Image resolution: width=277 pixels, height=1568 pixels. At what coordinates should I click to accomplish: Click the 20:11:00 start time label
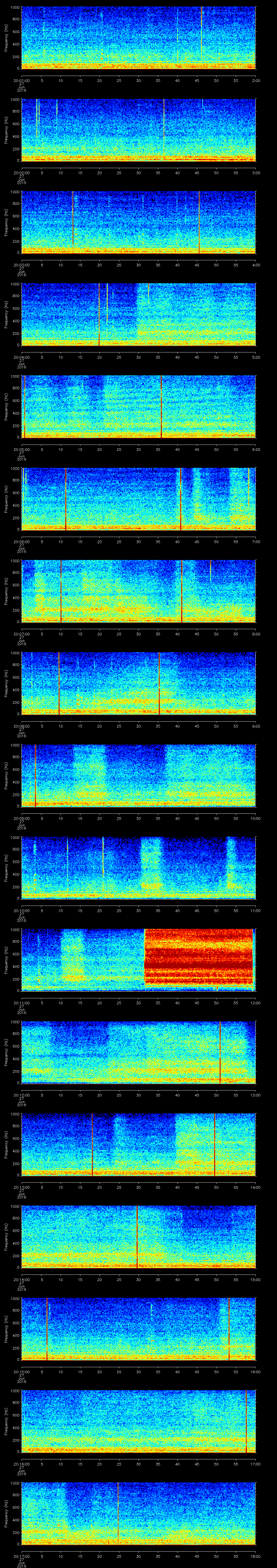[21, 1003]
